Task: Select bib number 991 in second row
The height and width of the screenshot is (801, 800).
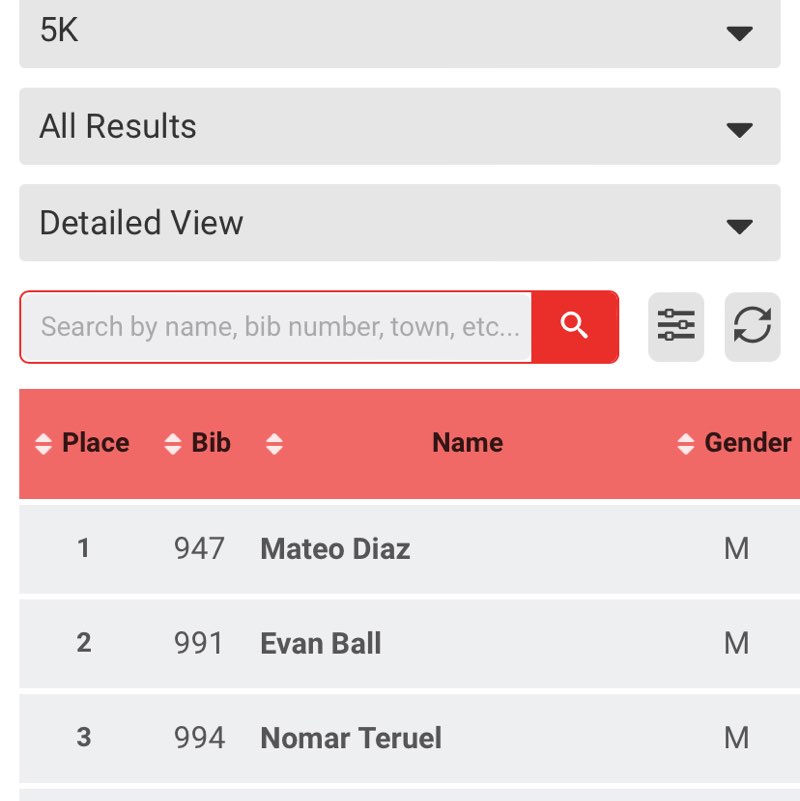Action: click(199, 643)
